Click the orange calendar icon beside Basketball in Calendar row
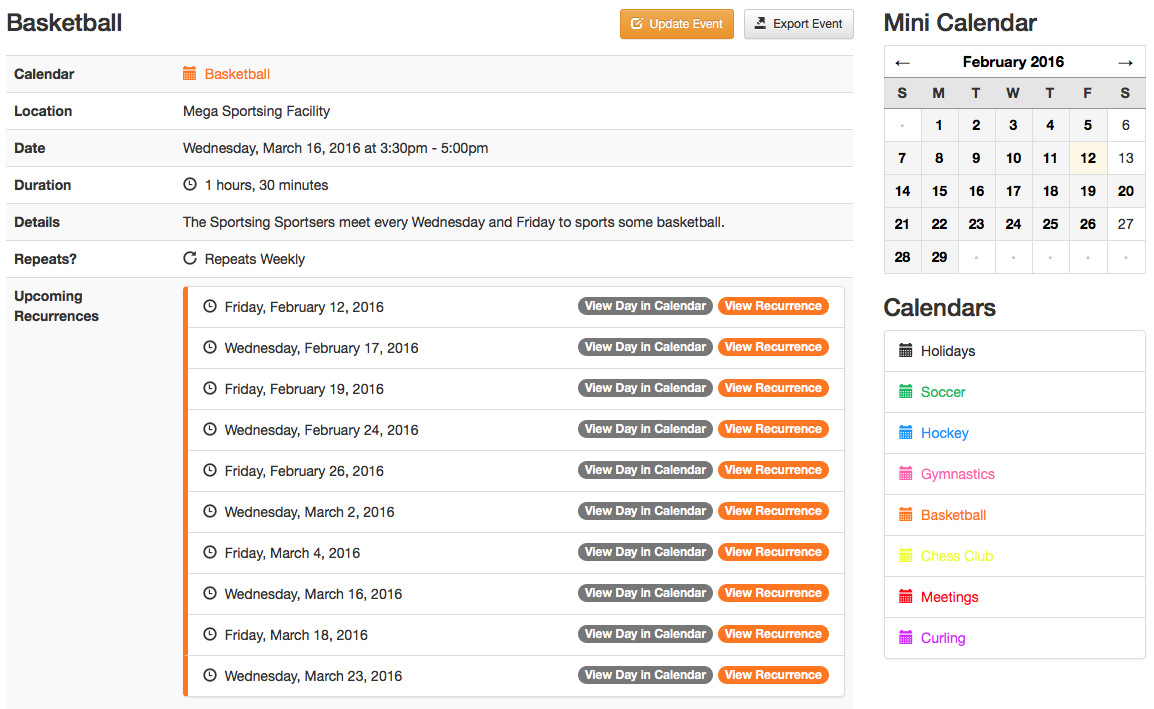The image size is (1154, 709). tap(190, 74)
